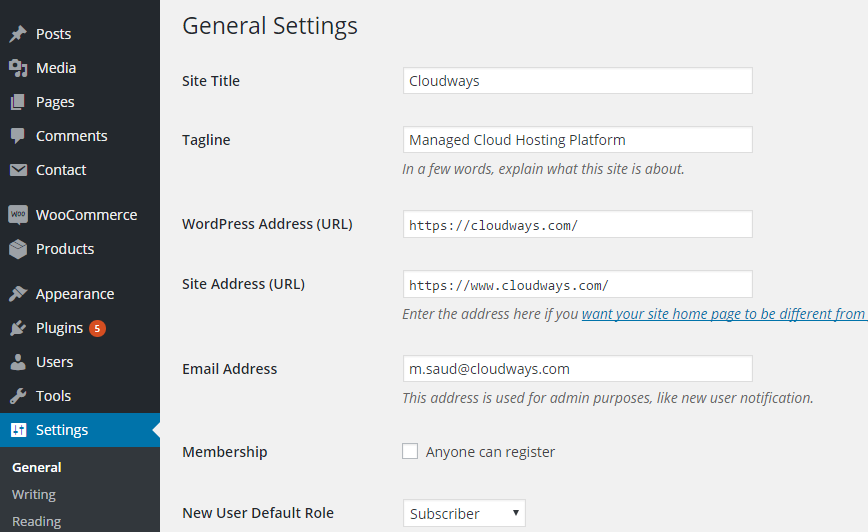The image size is (868, 532).
Task: Click the Posts pushpin icon
Action: [x=18, y=34]
